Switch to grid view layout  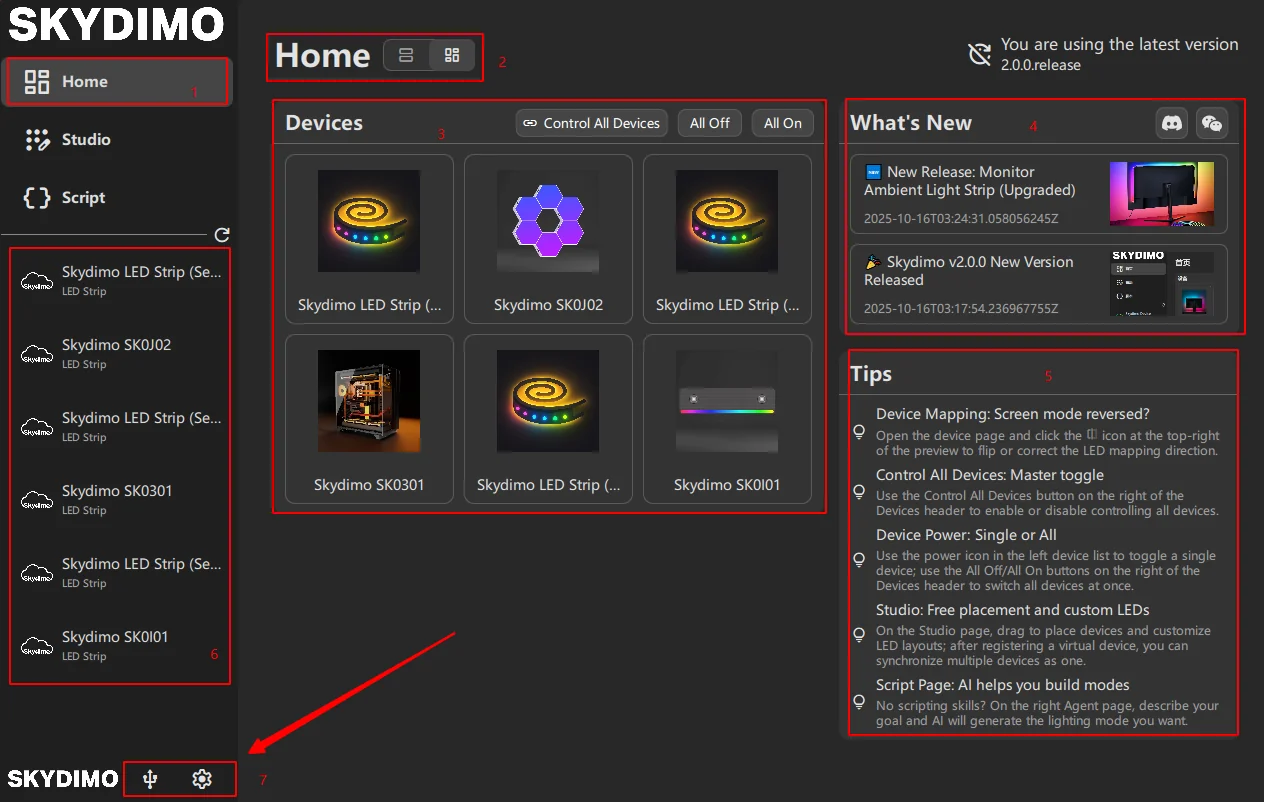coord(452,55)
